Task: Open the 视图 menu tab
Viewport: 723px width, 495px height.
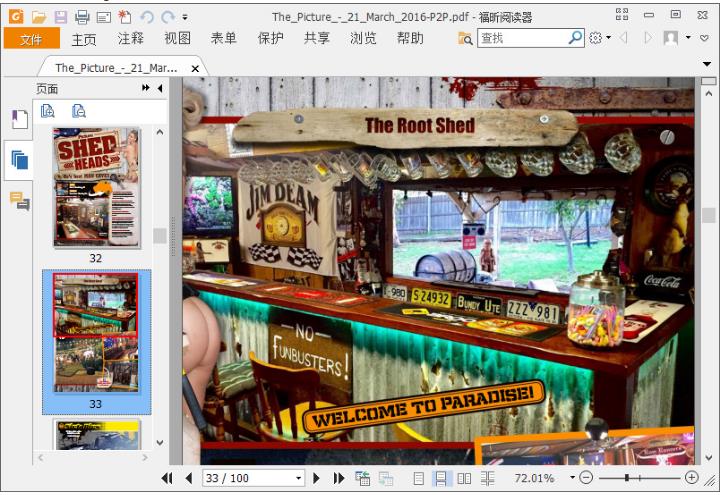Action: coord(177,38)
